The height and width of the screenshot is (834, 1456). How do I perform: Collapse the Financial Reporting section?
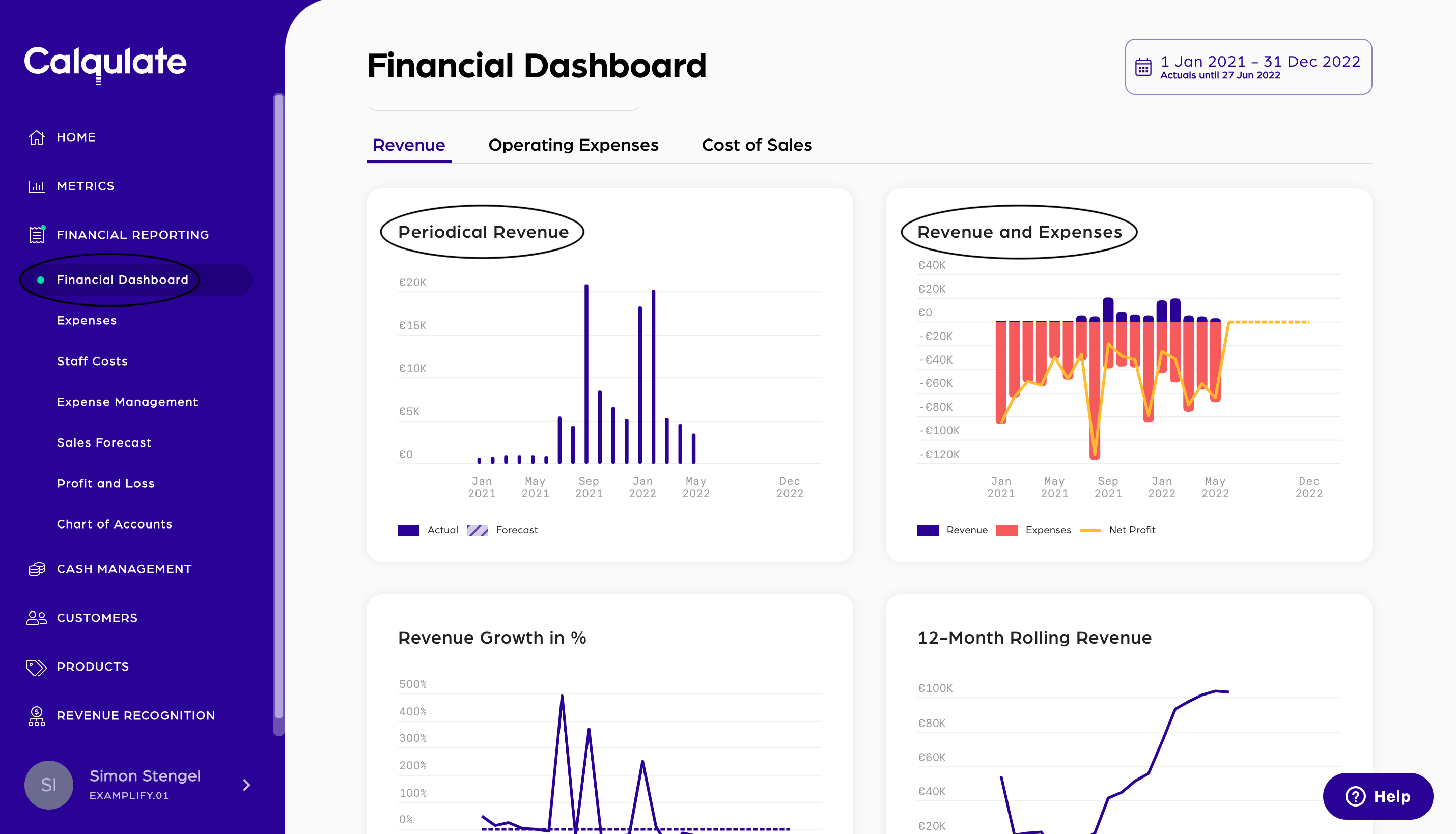[x=132, y=235]
